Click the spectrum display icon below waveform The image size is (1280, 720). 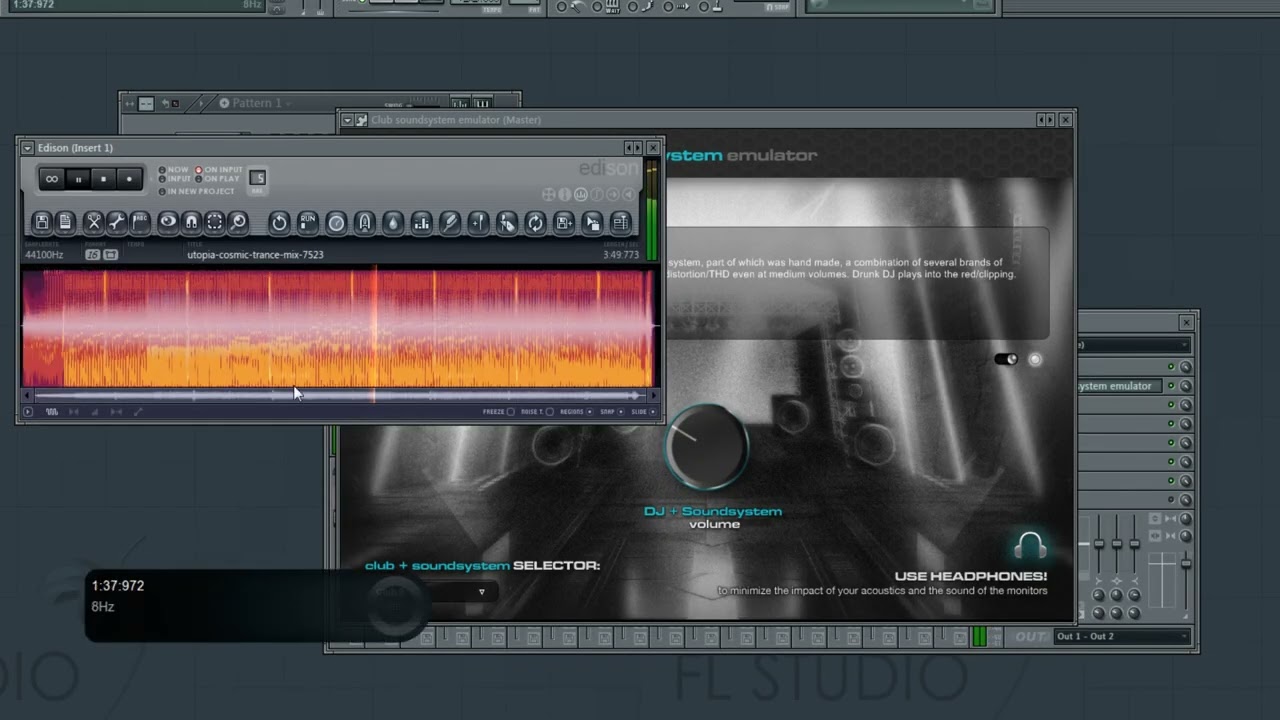click(51, 412)
